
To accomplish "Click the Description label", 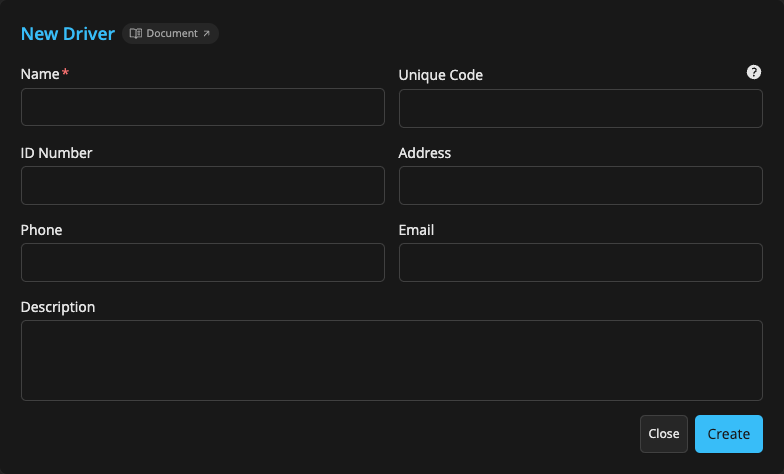I will point(58,307).
